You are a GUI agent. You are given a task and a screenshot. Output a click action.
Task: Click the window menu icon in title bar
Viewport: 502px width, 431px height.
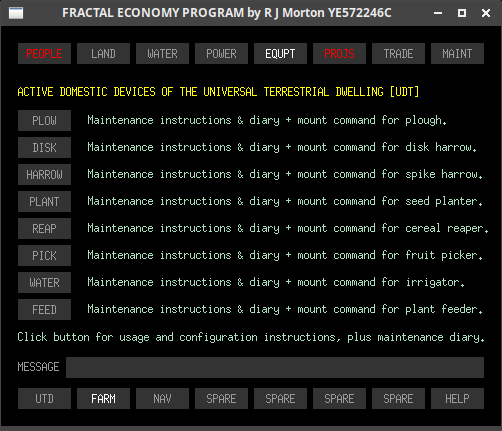coord(16,13)
